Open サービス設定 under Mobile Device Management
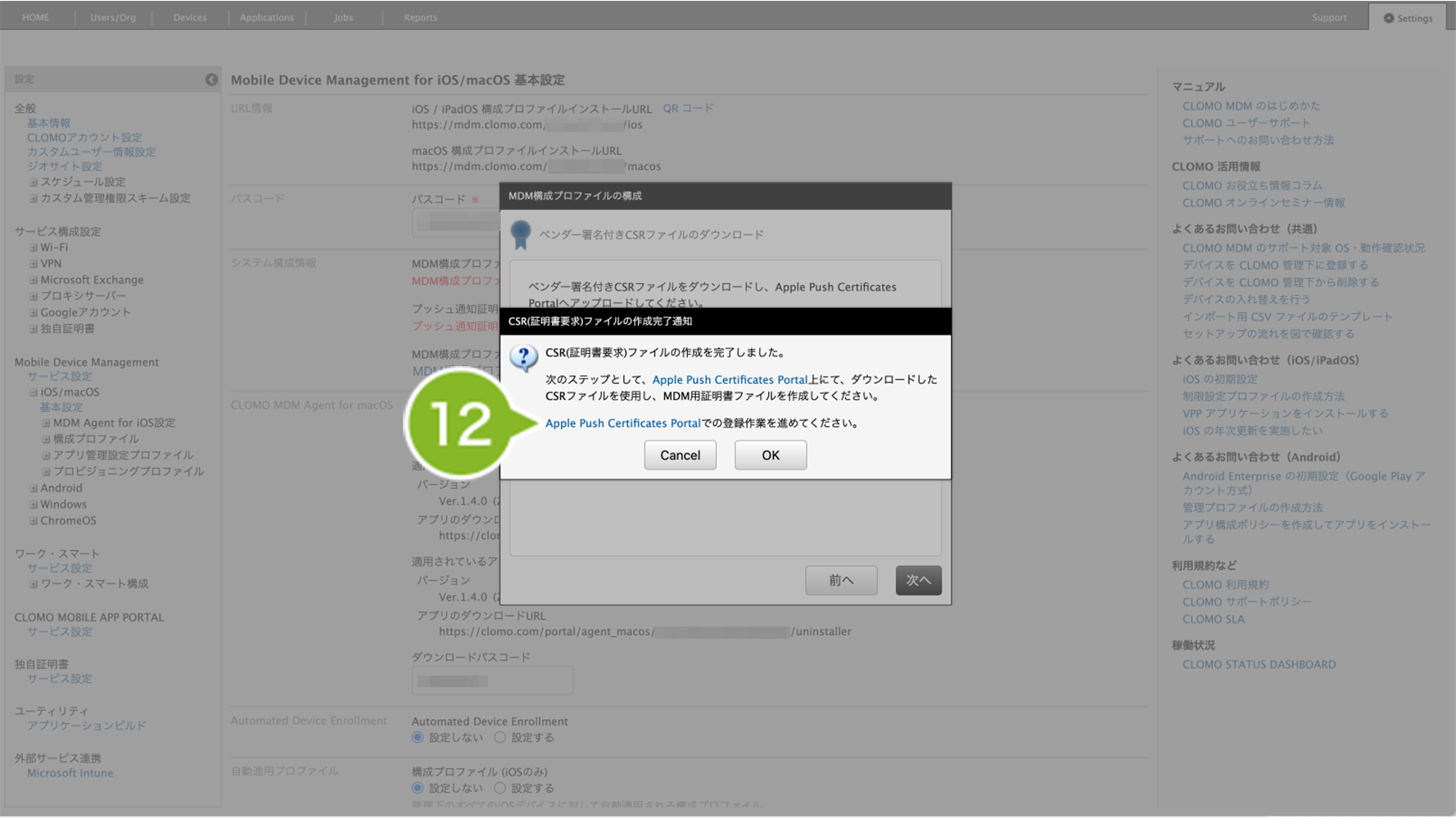Screen dimensions: 1456x819 [x=59, y=377]
